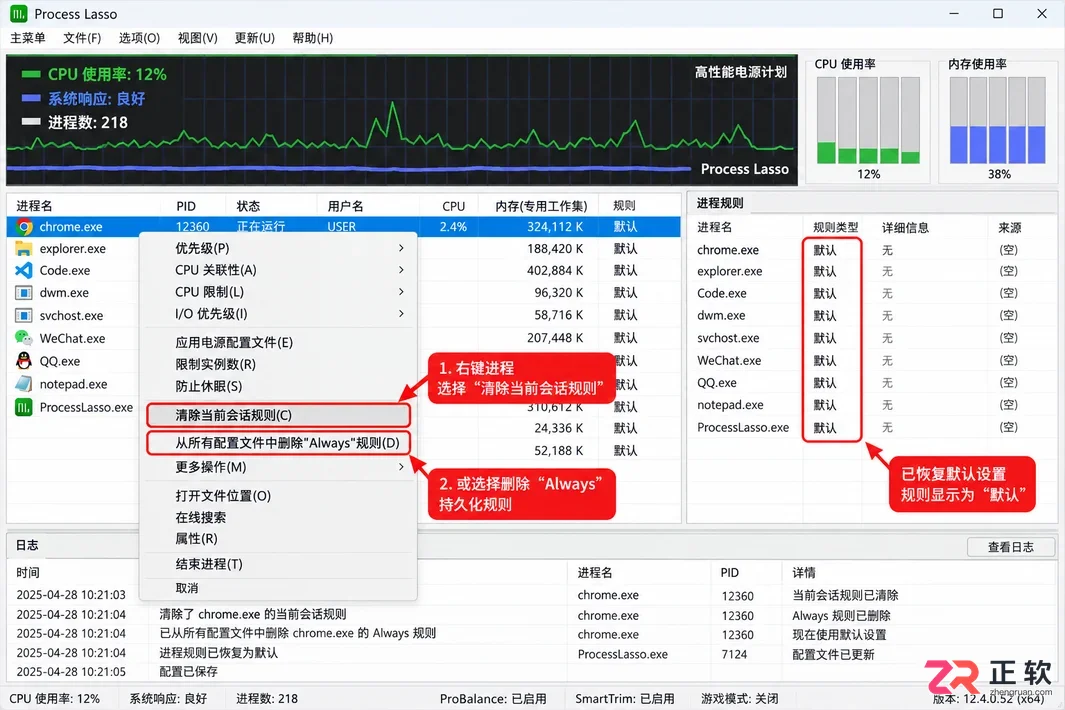This screenshot has height=710, width=1065.
Task: Open the 更新(U) menu
Action: coord(255,38)
